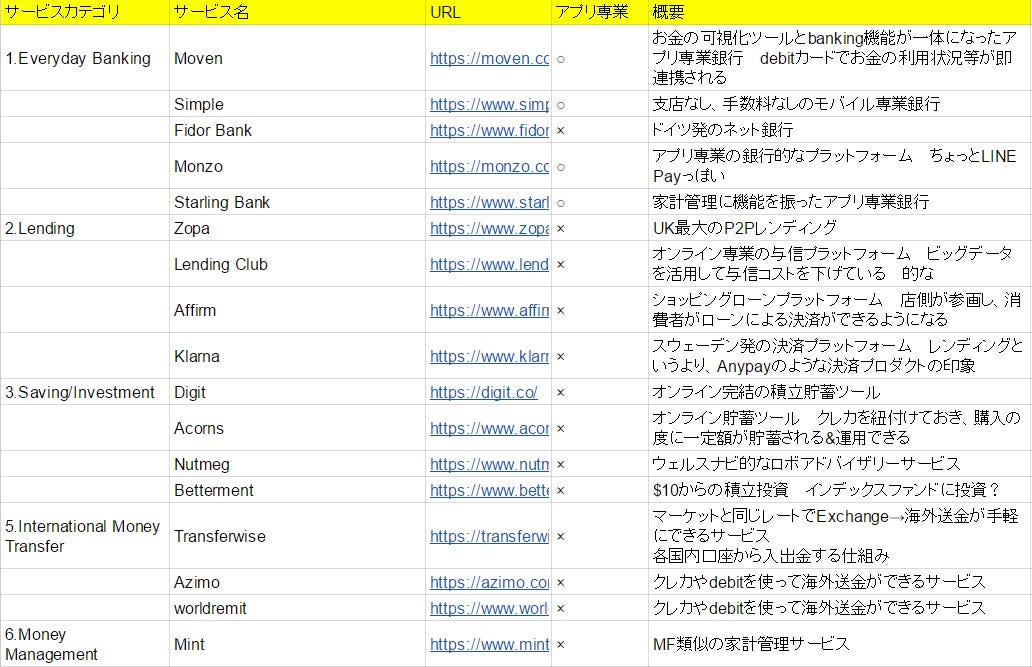Select the $10からの積立投資 description cell
This screenshot has height=667, width=1032.
pyautogui.click(x=840, y=490)
